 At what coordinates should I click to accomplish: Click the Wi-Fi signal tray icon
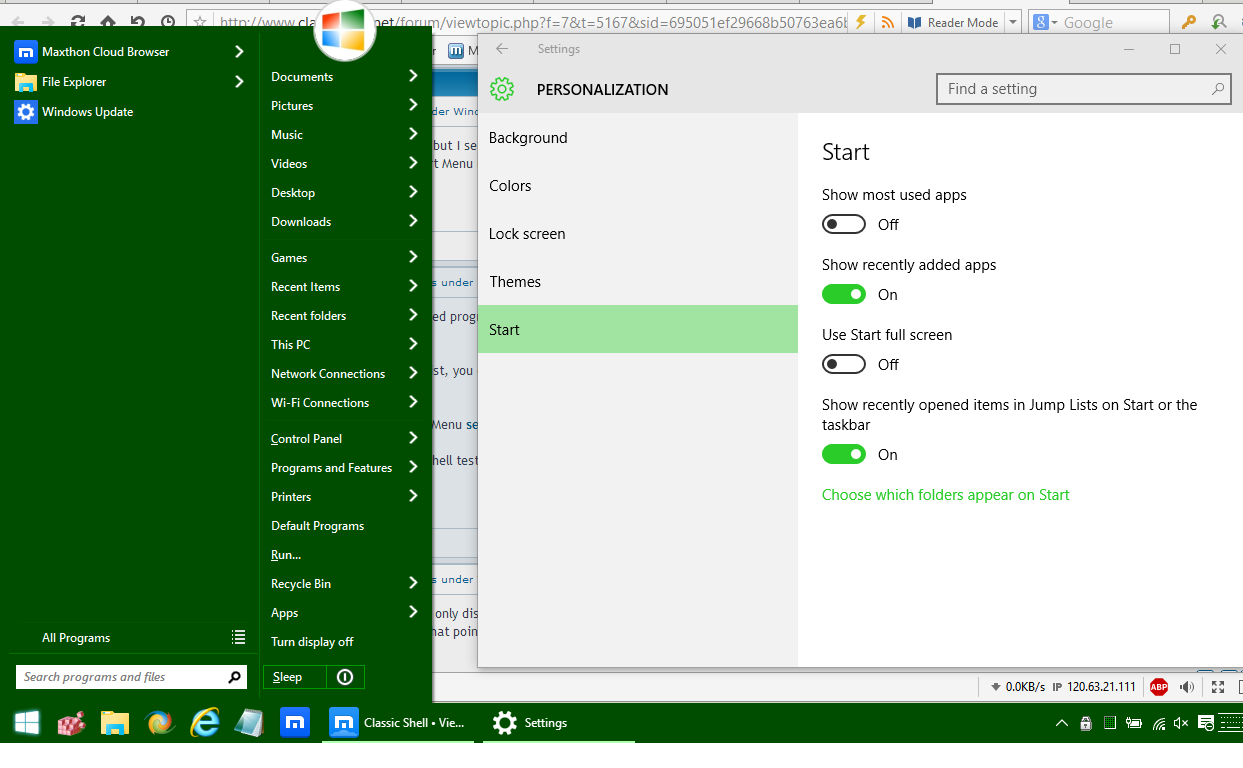tap(1158, 723)
